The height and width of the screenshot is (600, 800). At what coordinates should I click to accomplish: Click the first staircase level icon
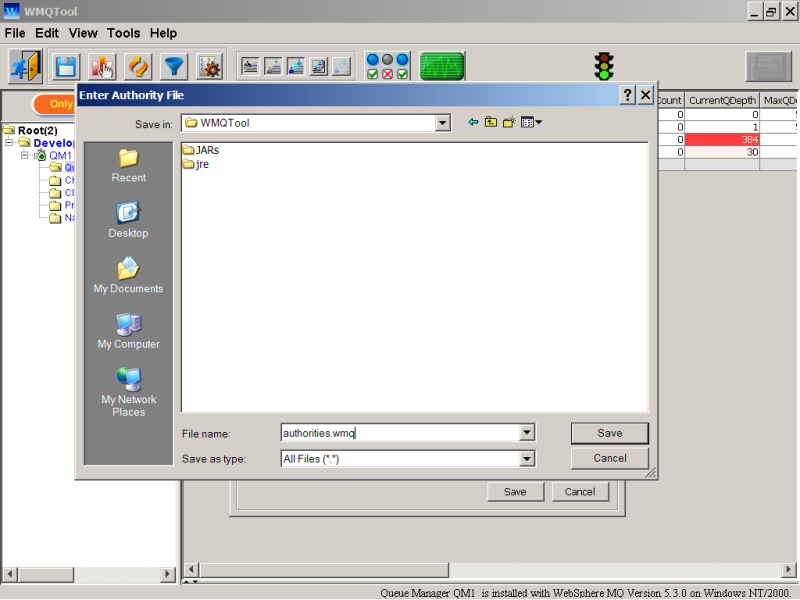point(250,66)
